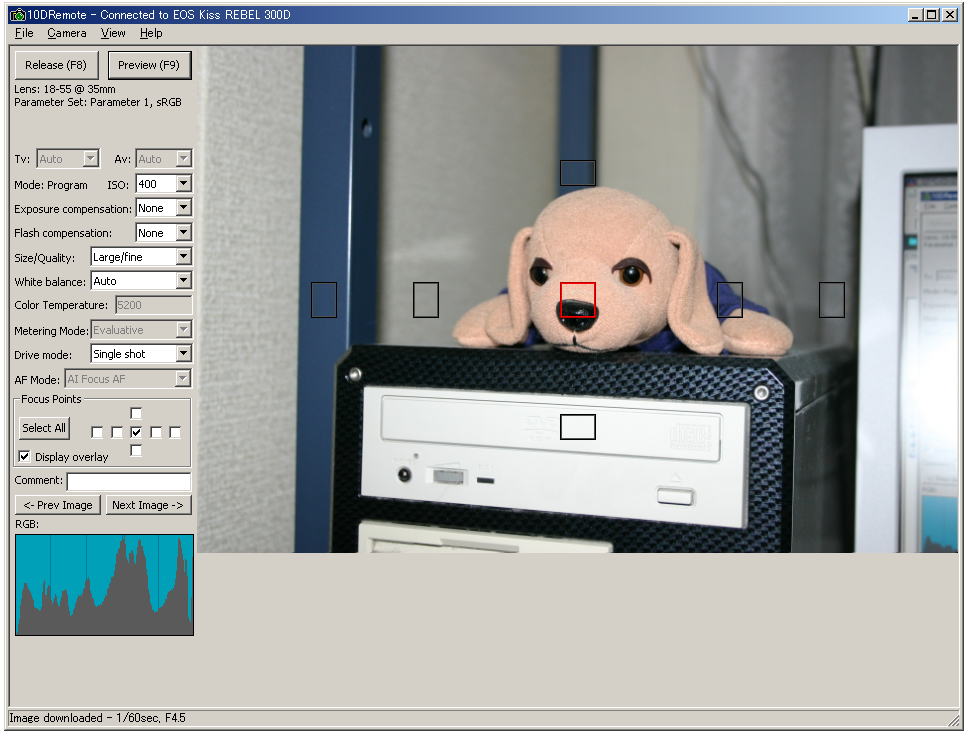The height and width of the screenshot is (737, 970).
Task: Click the red center focus point overlay
Action: (578, 300)
